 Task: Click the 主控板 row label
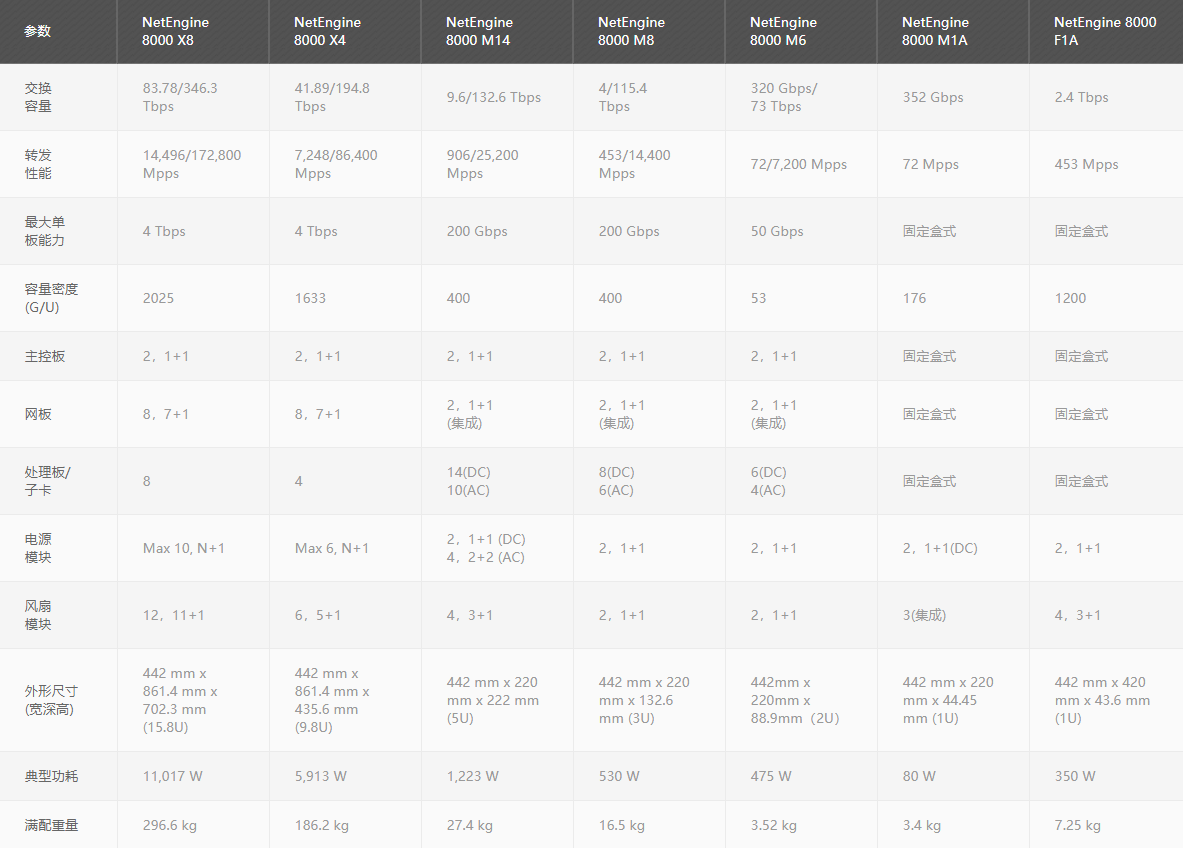pos(45,356)
